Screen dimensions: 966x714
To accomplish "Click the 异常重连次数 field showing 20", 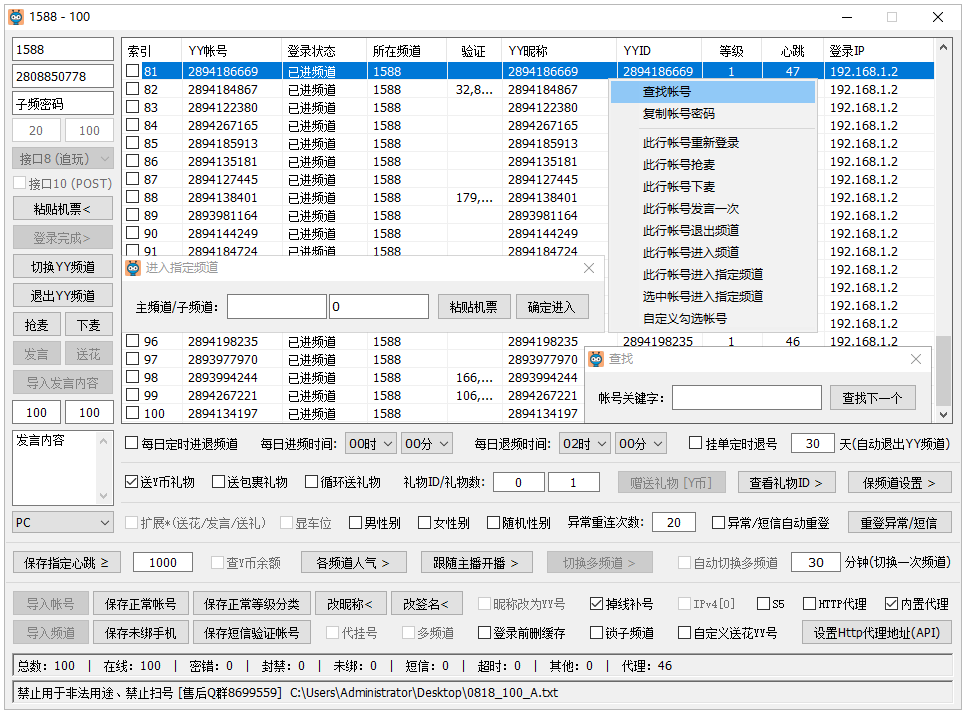I will (x=674, y=523).
